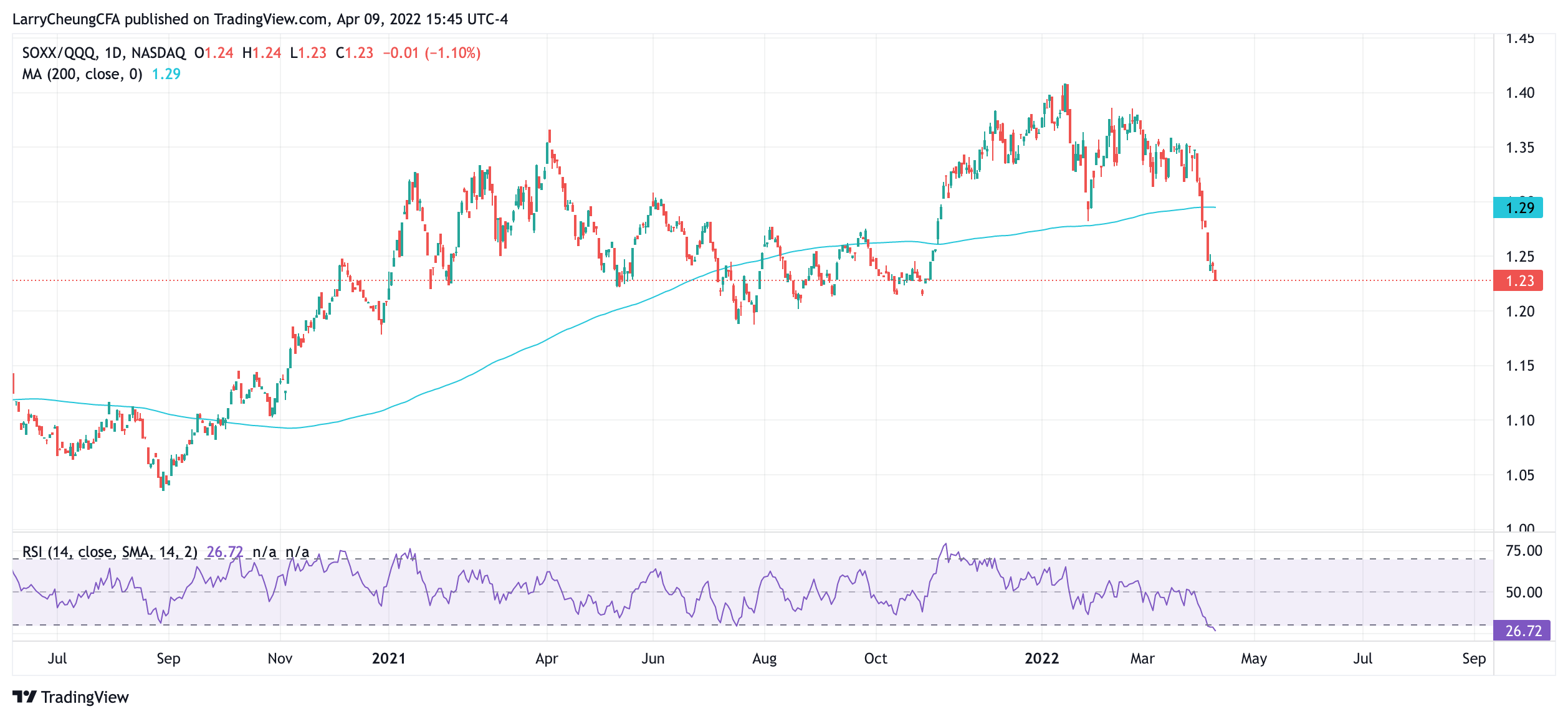Click the -0.01 (-1.10%) change value
Viewport: 1568px width, 719px height.
click(x=432, y=53)
